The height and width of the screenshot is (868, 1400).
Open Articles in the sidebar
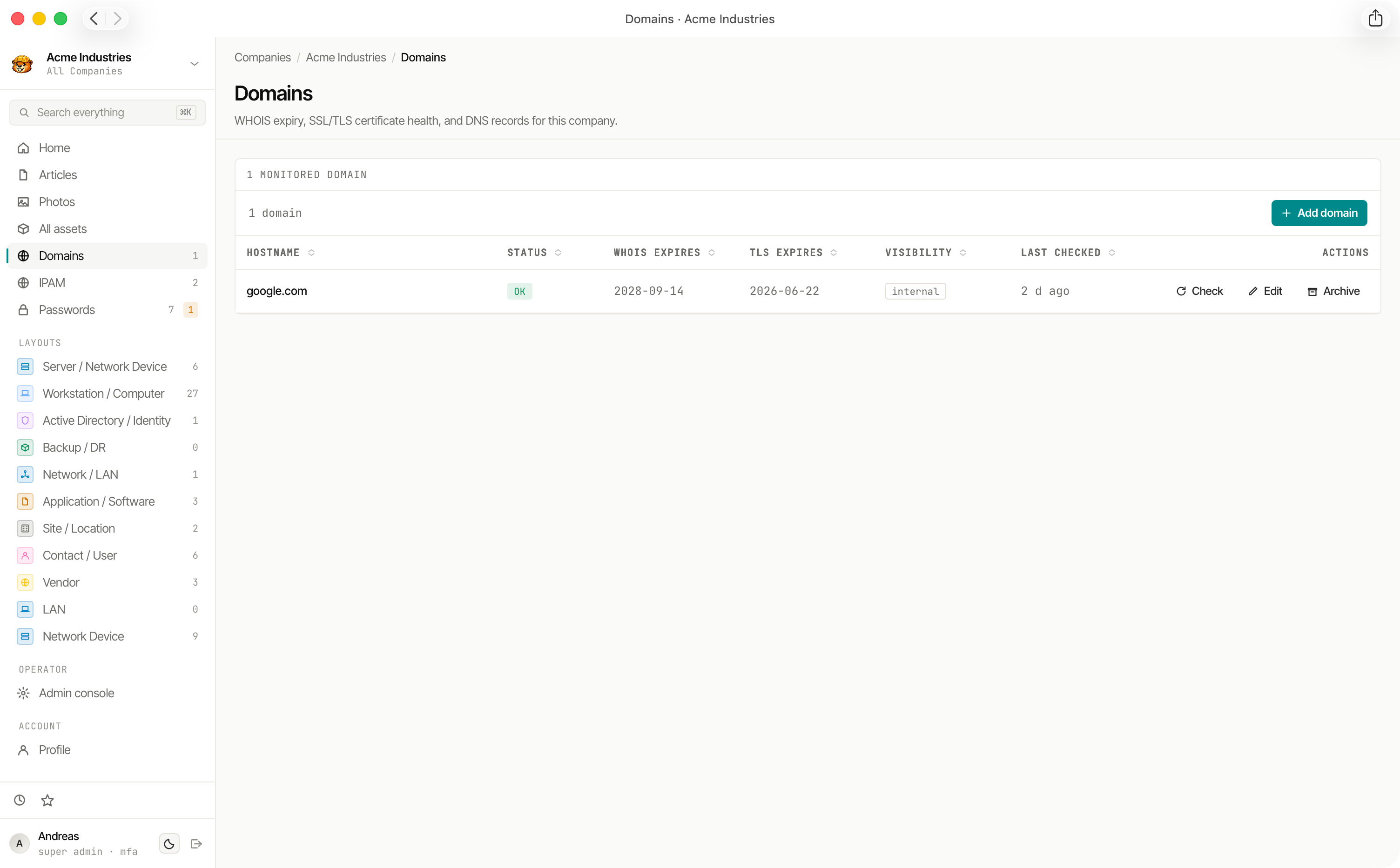[x=108, y=175]
